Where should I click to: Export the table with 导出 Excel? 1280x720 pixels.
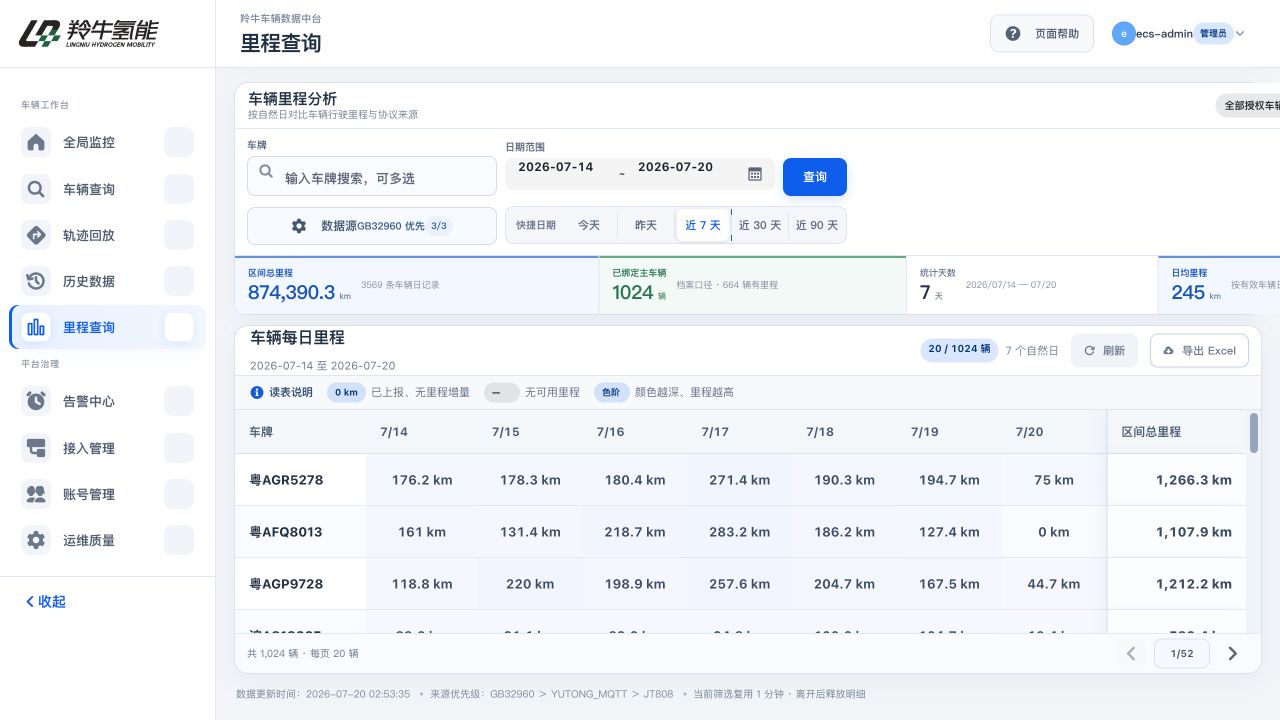[x=1199, y=351]
